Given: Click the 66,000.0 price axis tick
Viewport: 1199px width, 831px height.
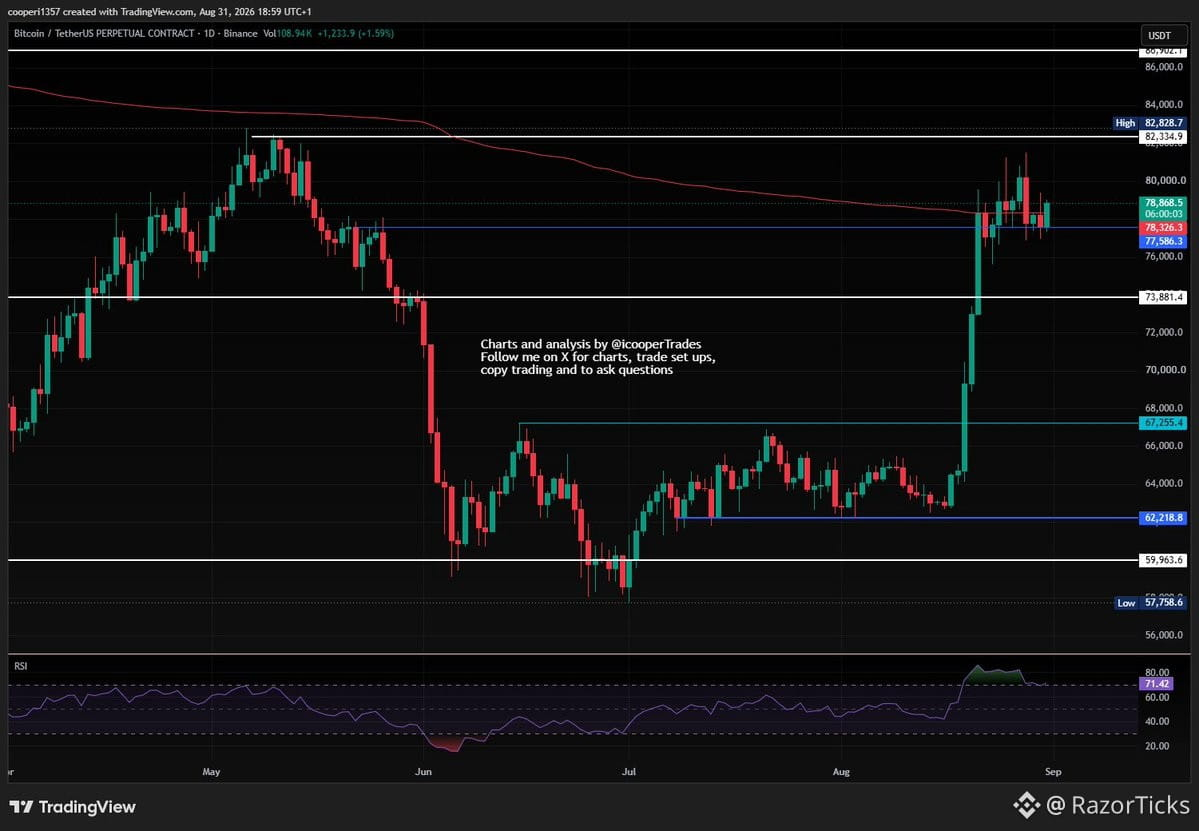Looking at the screenshot, I should (1164, 446).
